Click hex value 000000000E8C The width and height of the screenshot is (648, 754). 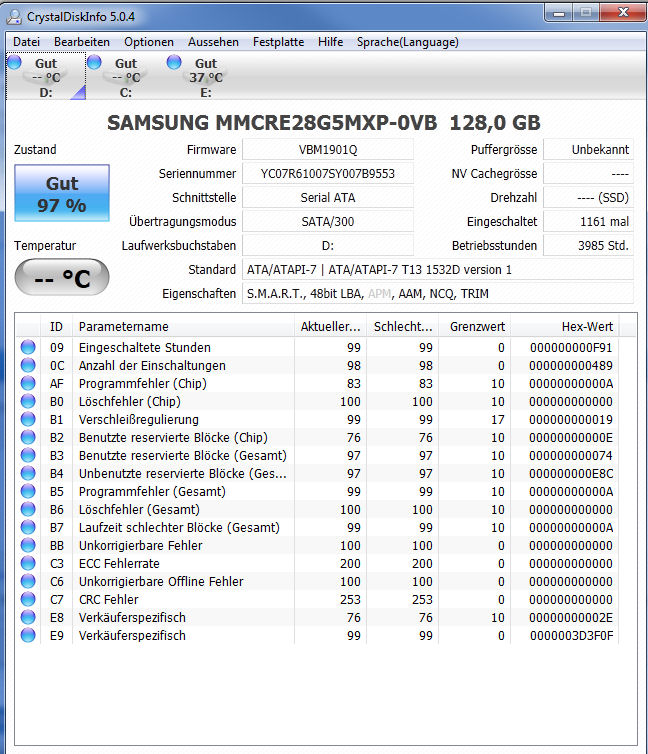(x=571, y=474)
